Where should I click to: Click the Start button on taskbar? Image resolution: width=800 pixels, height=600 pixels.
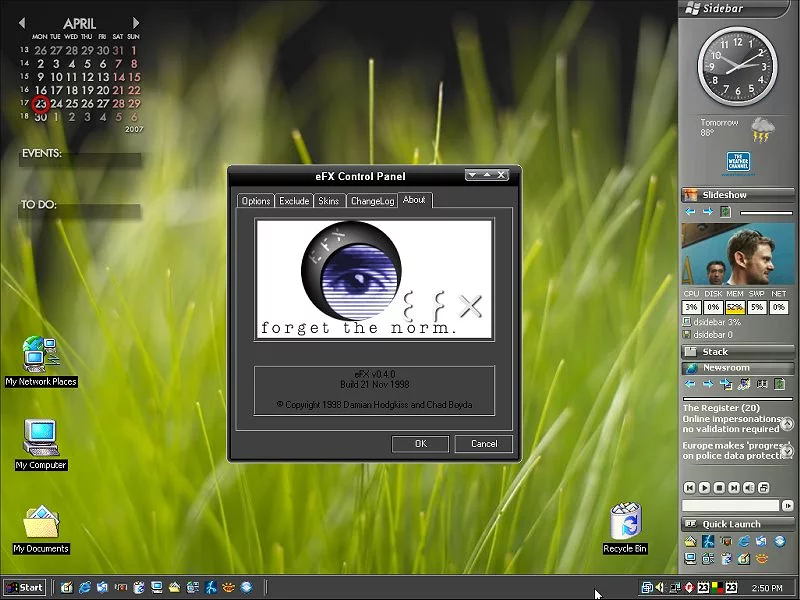[x=24, y=587]
